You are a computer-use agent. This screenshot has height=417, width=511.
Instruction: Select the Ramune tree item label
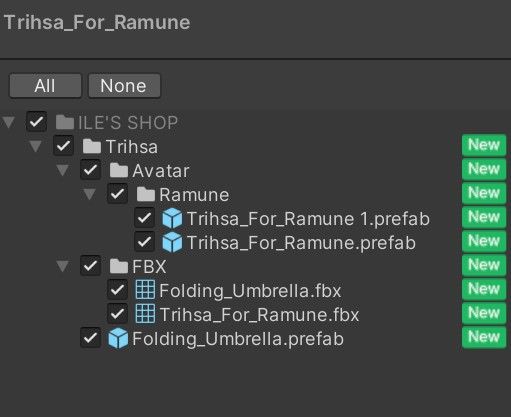194,195
